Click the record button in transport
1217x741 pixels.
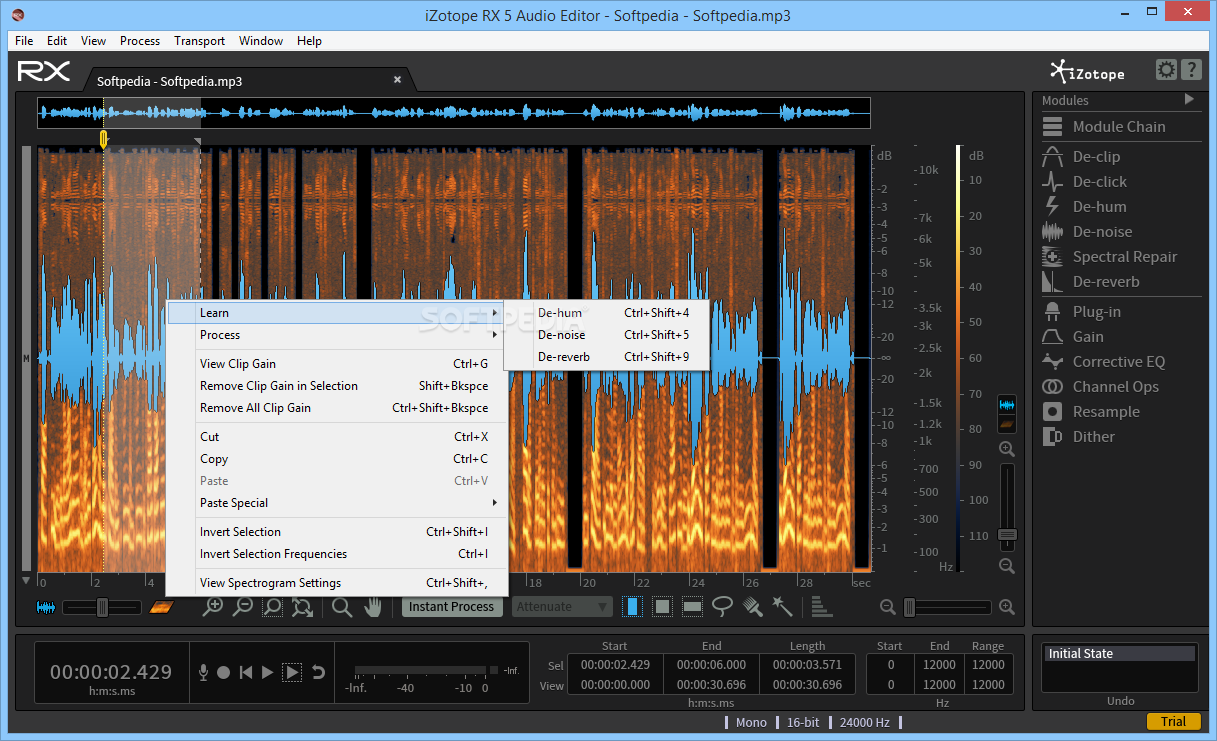[224, 673]
